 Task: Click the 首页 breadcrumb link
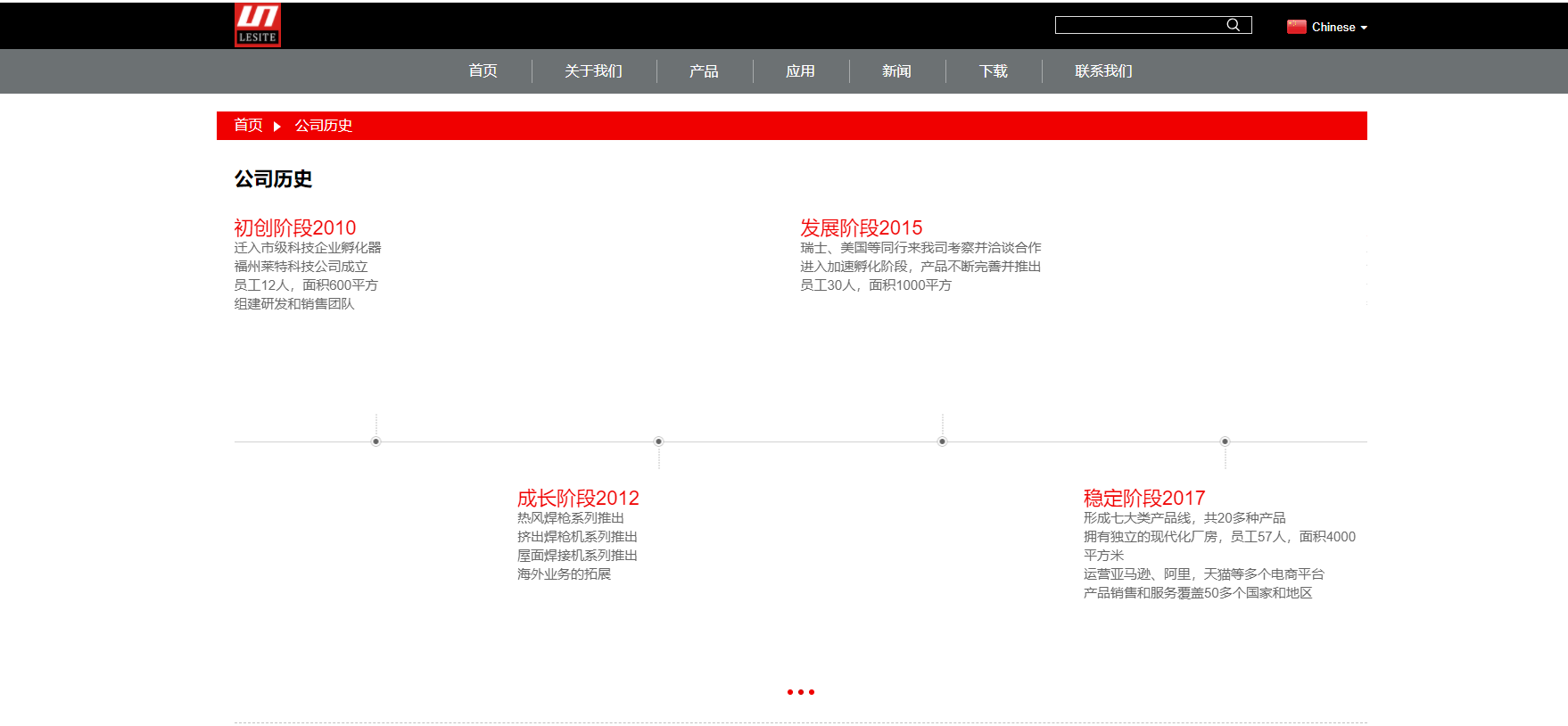coord(248,126)
